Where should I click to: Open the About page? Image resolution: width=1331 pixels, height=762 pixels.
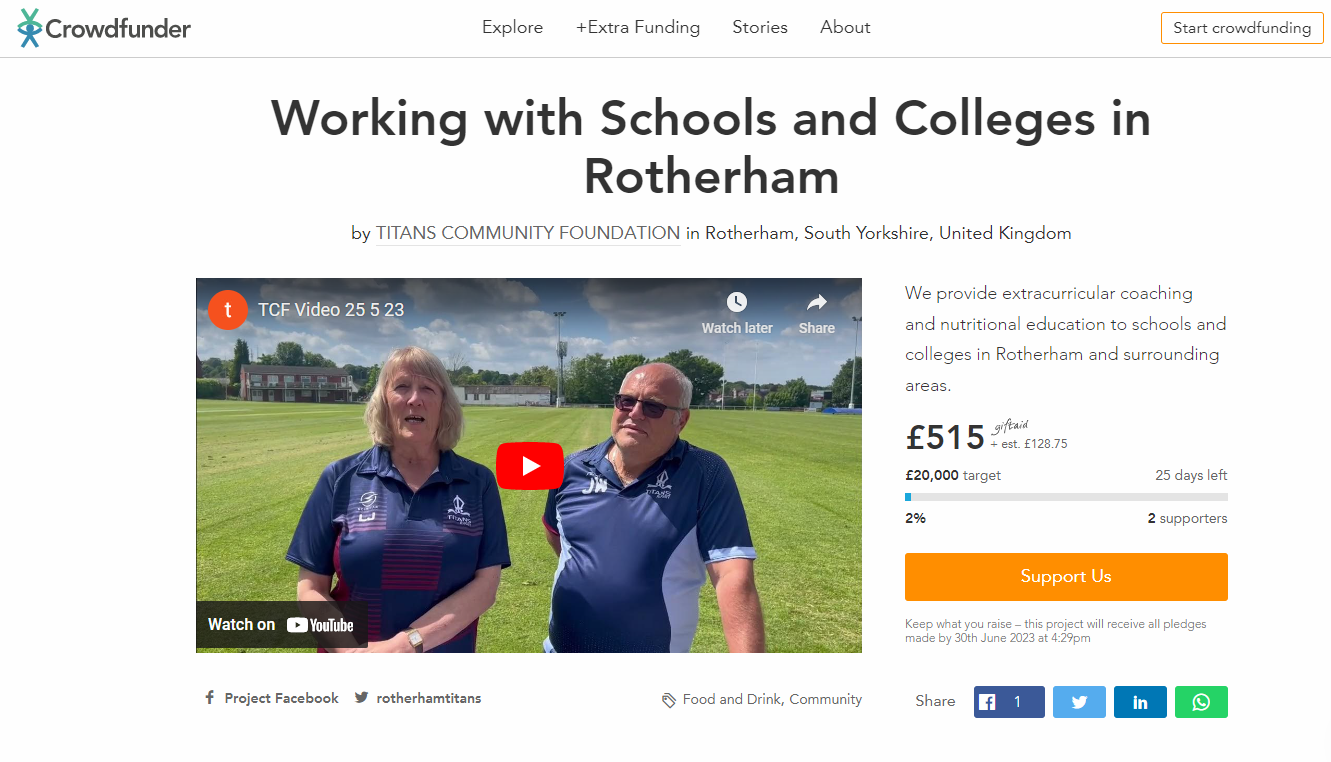tap(845, 27)
